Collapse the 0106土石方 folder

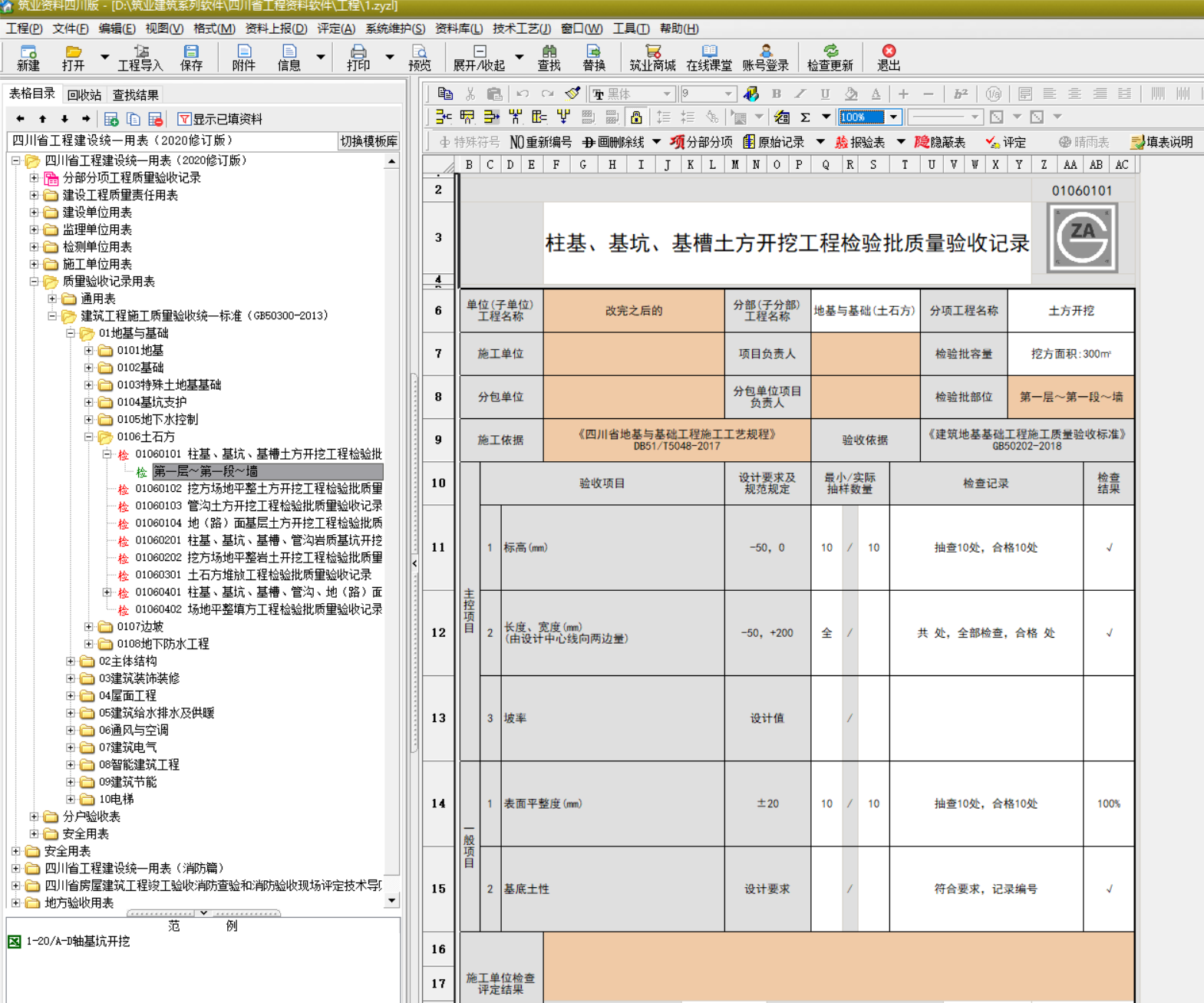[x=88, y=437]
